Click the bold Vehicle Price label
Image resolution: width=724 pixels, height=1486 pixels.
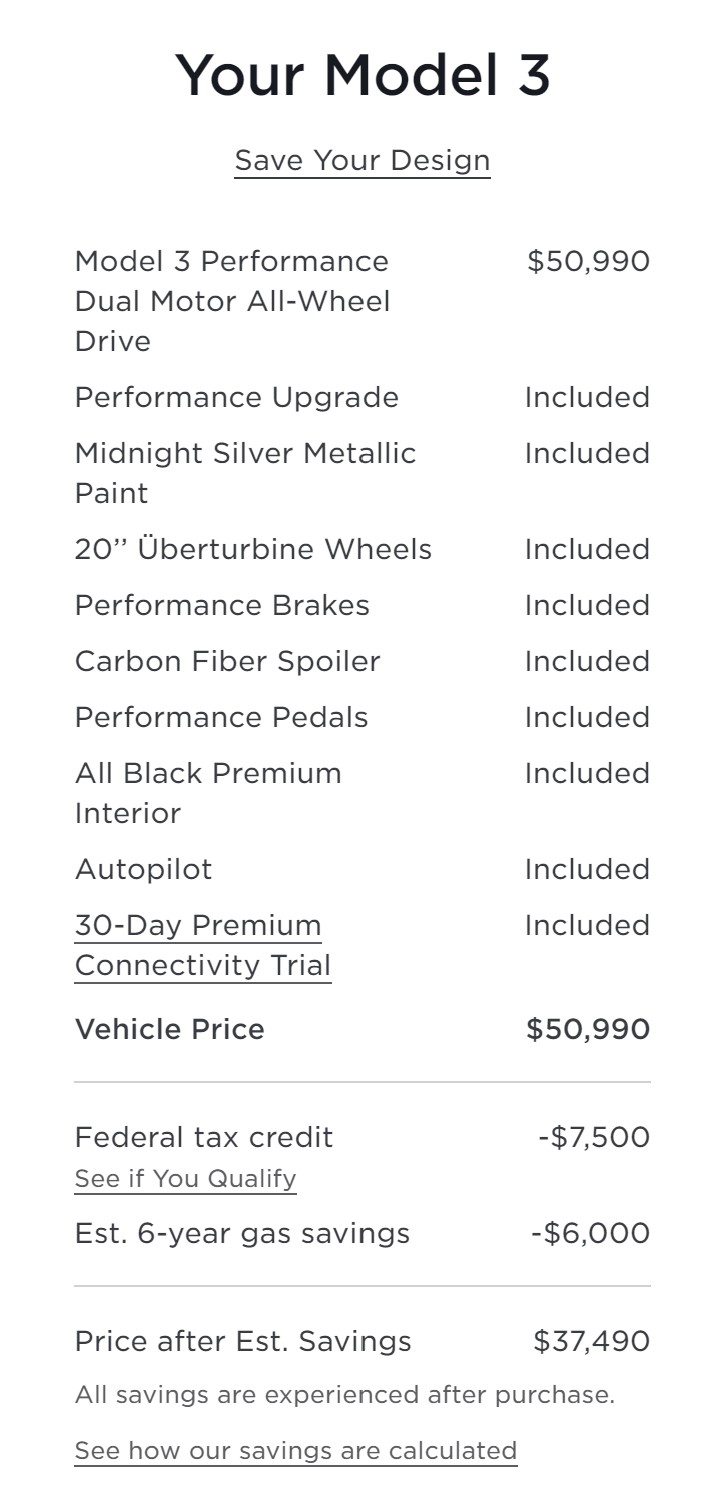coord(169,1029)
